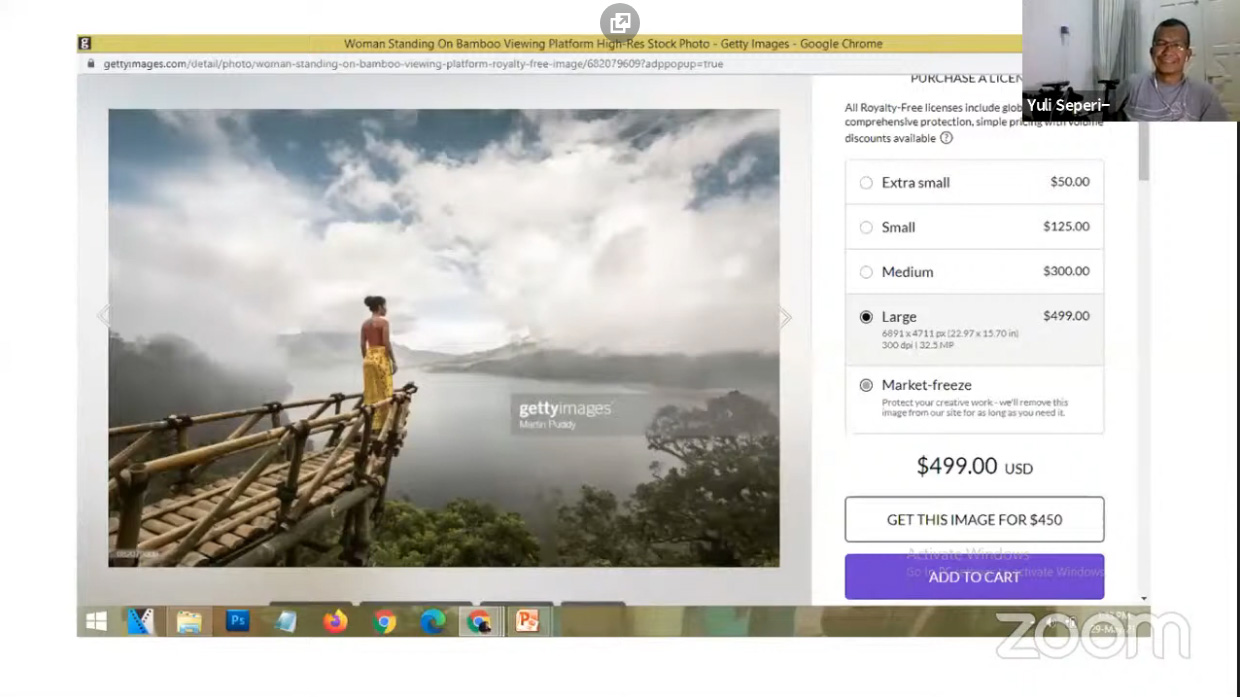This screenshot has height=697, width=1240.
Task: Select the Large $499.00 radio button
Action: 866,317
